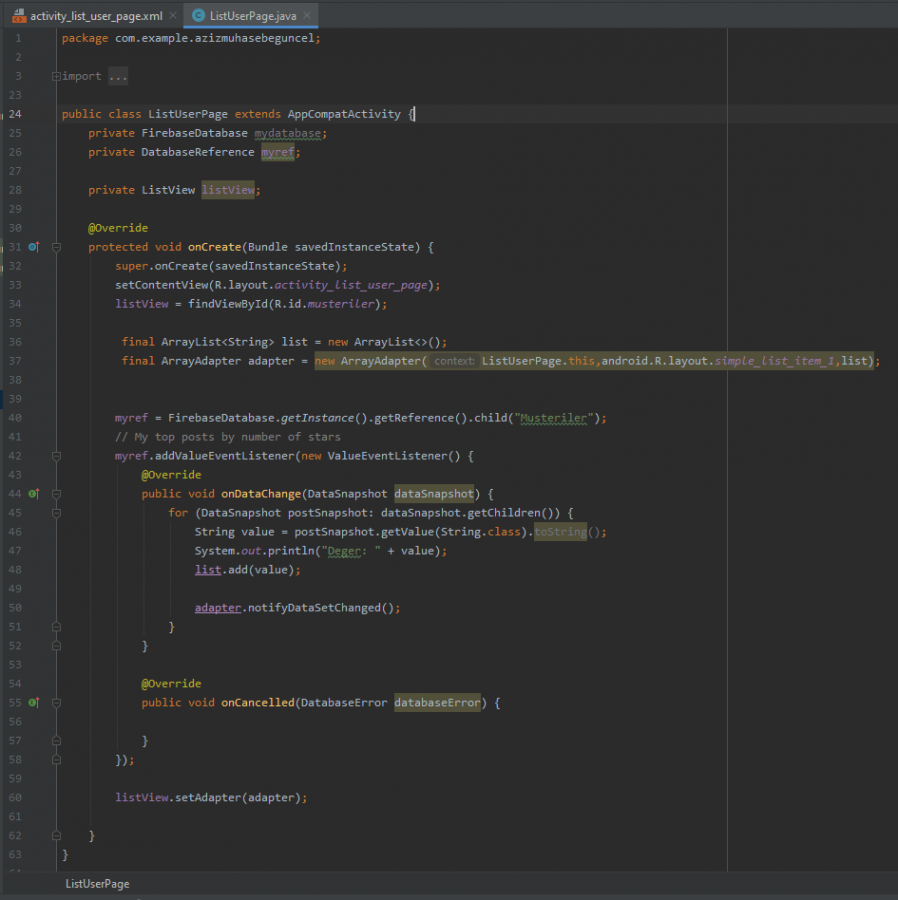Click the highlighted 'listView' field declaration
The image size is (898, 900).
coord(228,190)
